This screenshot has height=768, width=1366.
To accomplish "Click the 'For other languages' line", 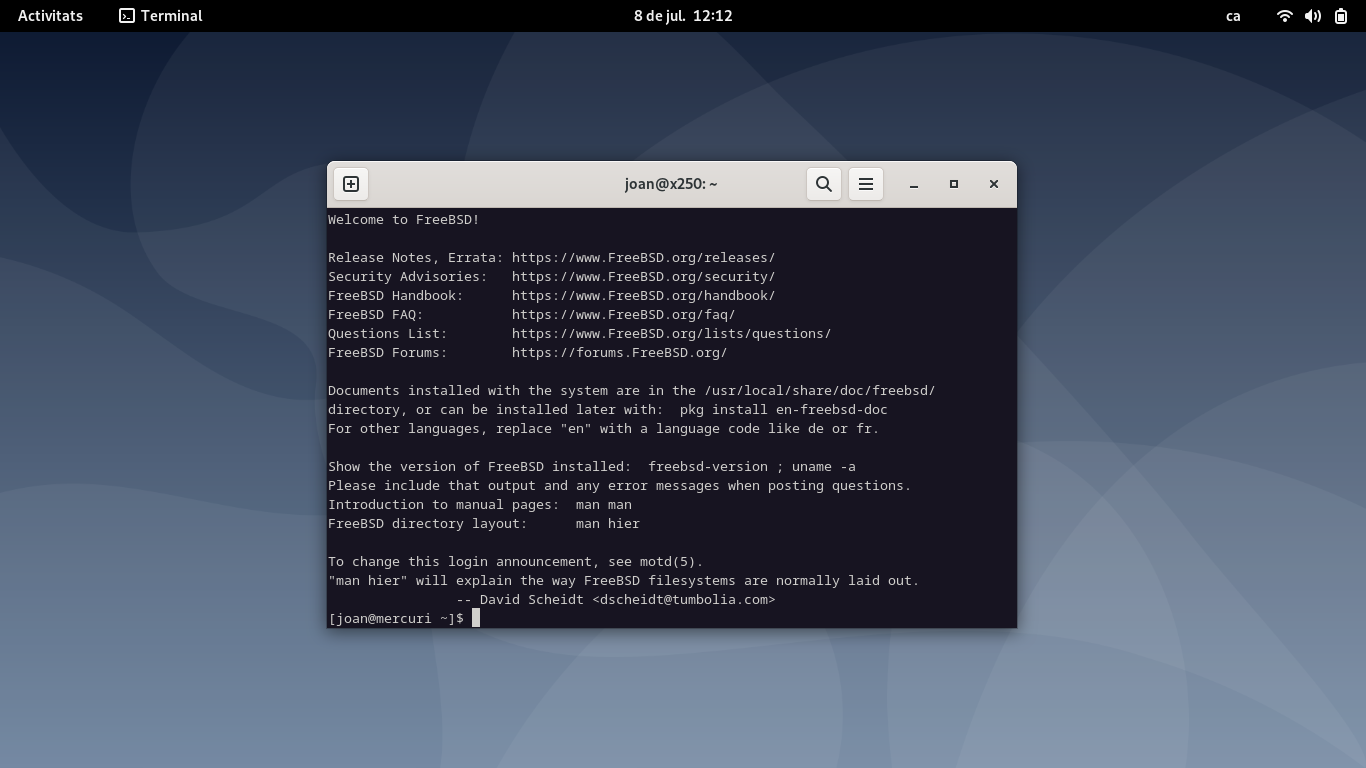I will [x=603, y=428].
